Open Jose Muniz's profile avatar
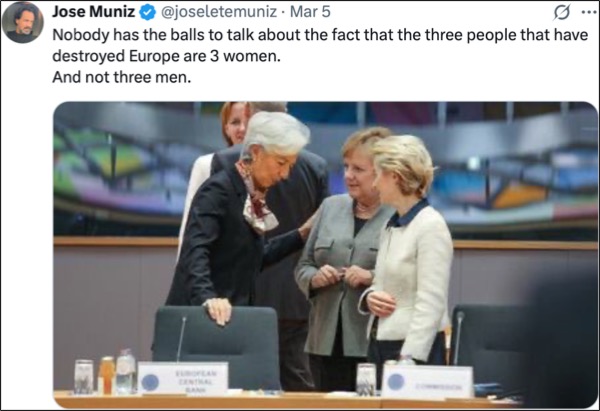The height and width of the screenshot is (411, 600). (x=23, y=23)
